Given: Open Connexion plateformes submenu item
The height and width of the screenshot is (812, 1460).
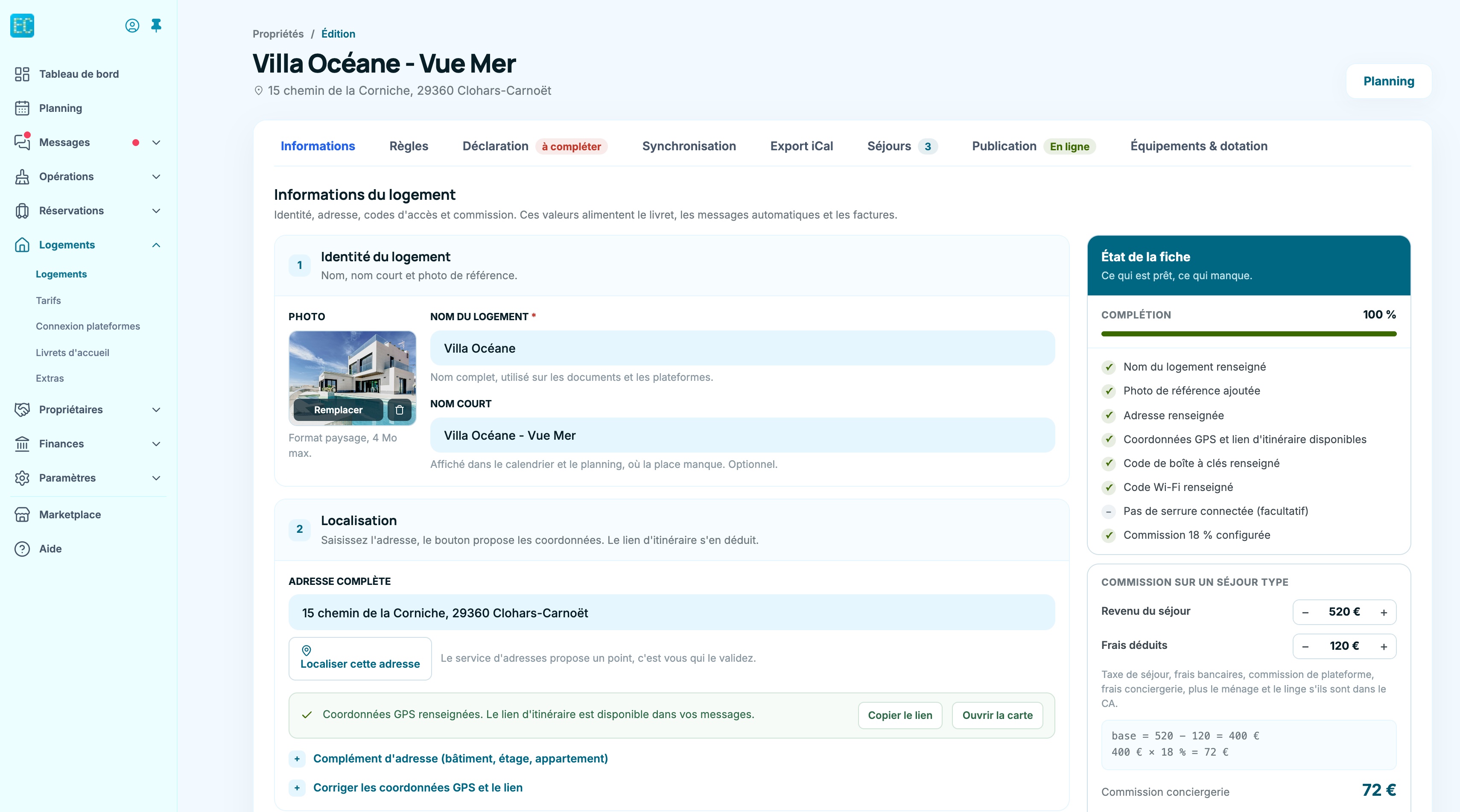Looking at the screenshot, I should point(88,327).
